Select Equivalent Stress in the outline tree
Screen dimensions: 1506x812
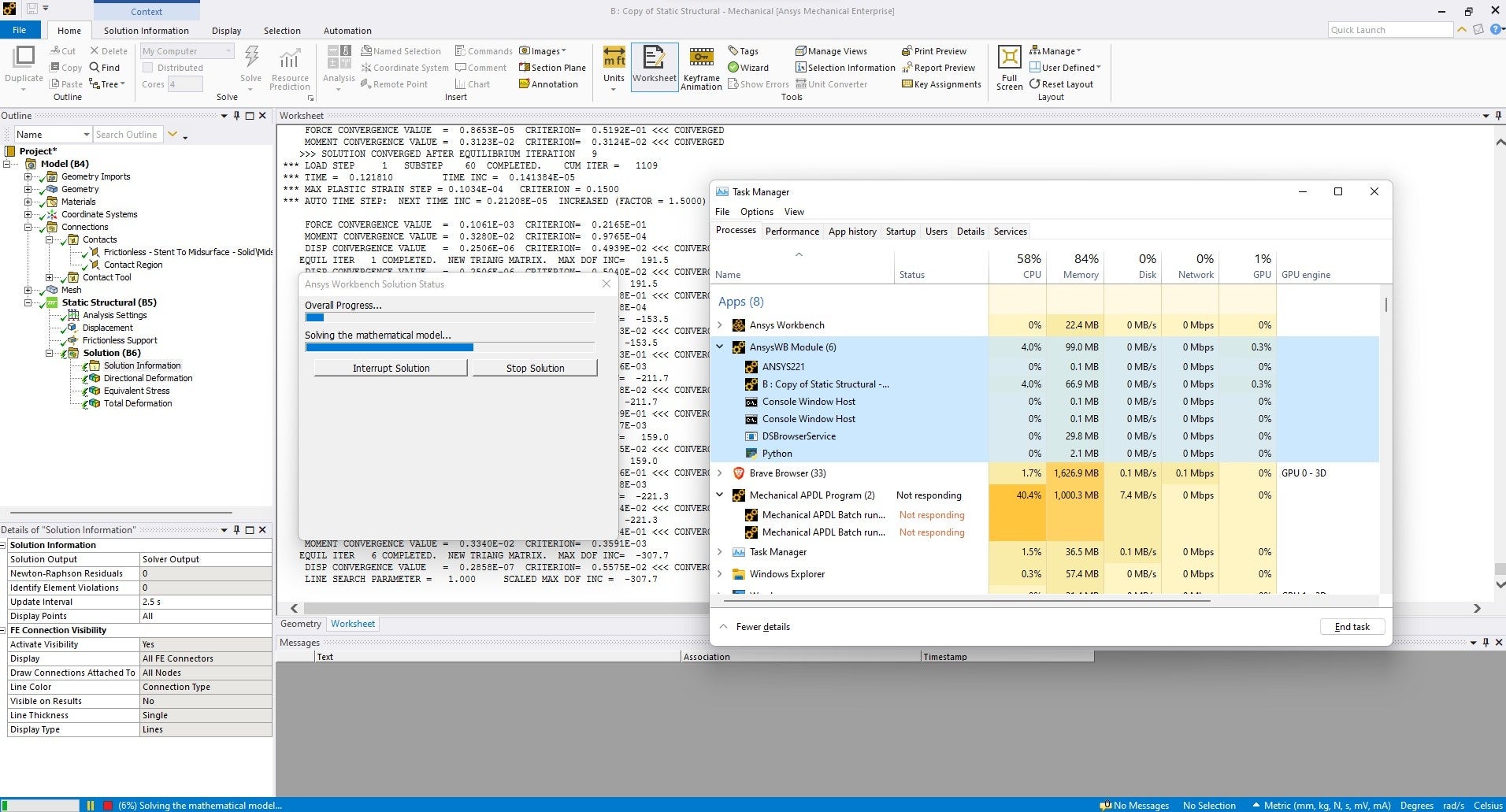(x=136, y=391)
